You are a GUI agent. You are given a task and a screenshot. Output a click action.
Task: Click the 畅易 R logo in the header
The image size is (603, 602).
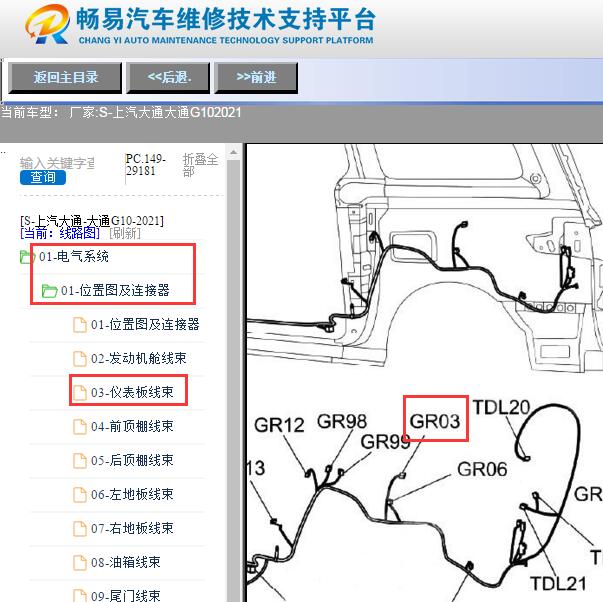pos(47,24)
